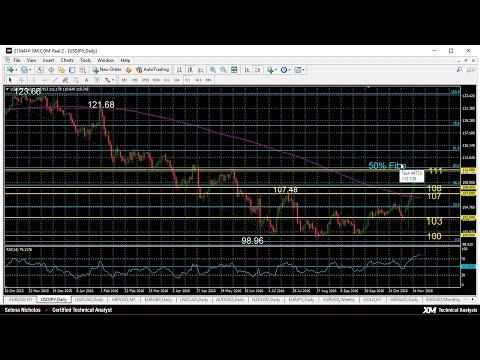Select the '98.96' price label on chart

252,241
